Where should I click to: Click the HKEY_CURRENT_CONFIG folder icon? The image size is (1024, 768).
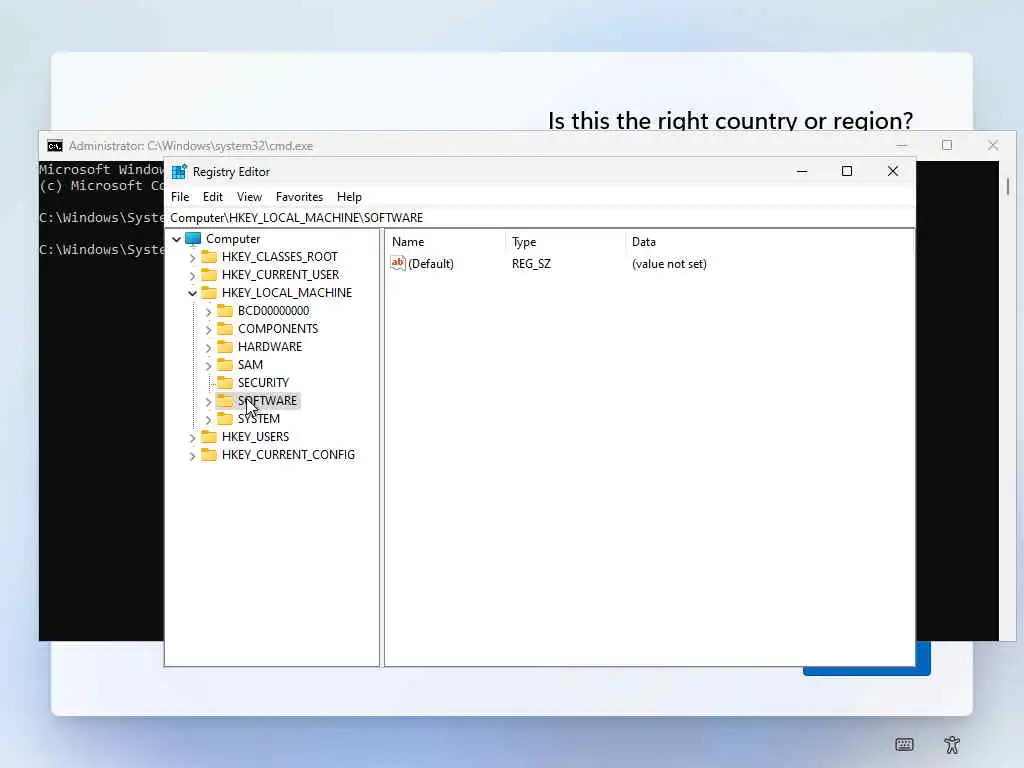tap(209, 454)
